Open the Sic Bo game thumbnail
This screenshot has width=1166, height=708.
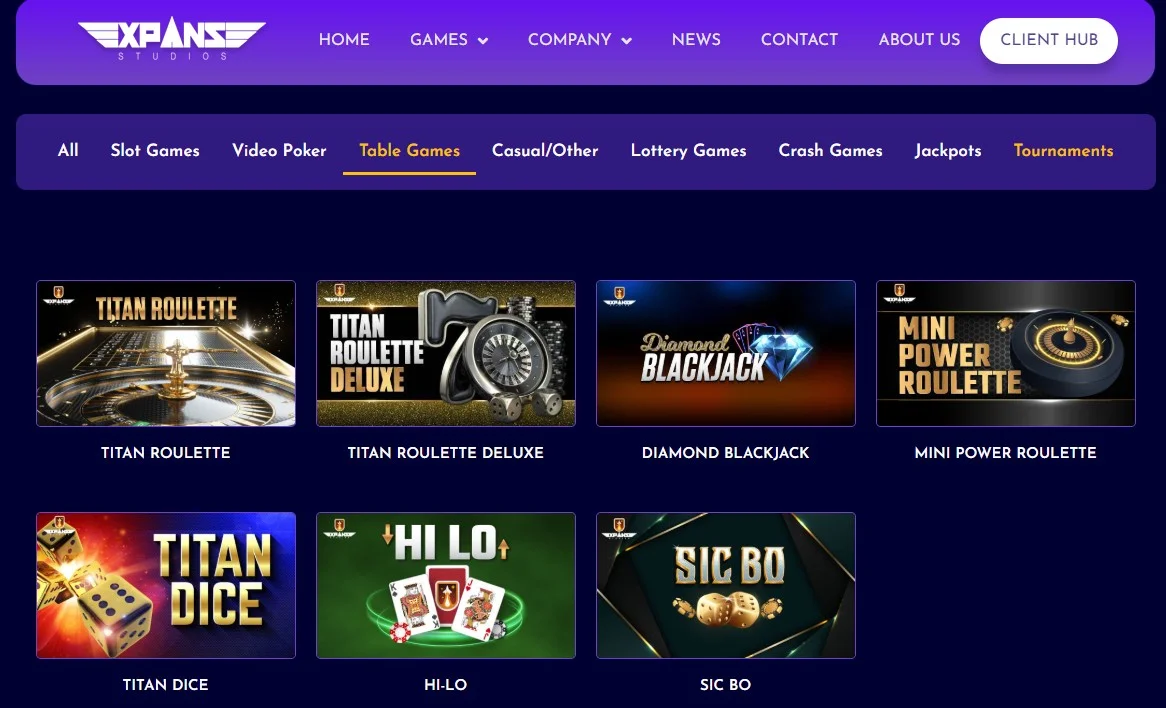click(726, 585)
